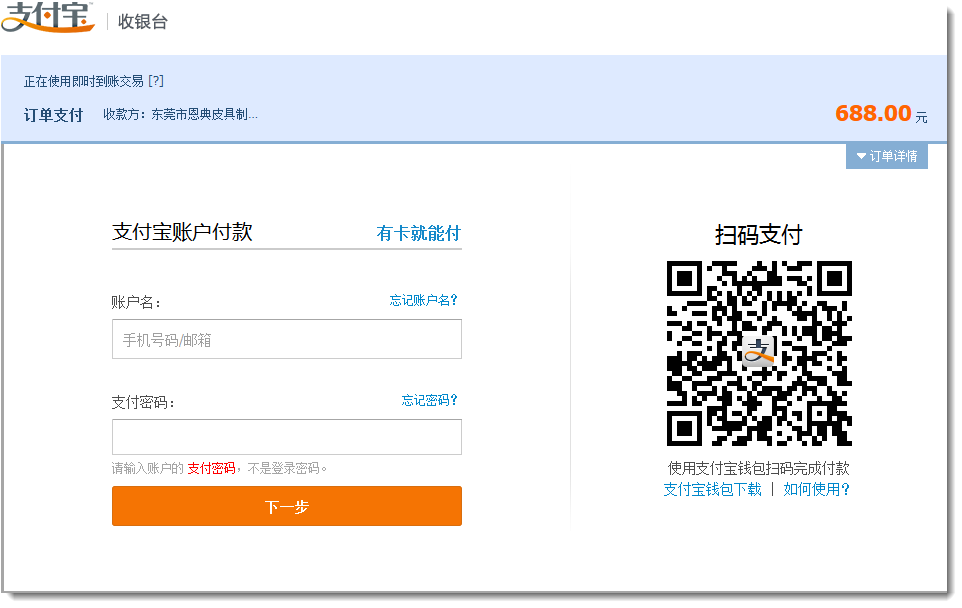Click the 扫码支付 heading
This screenshot has height=608, width=962.
click(758, 235)
